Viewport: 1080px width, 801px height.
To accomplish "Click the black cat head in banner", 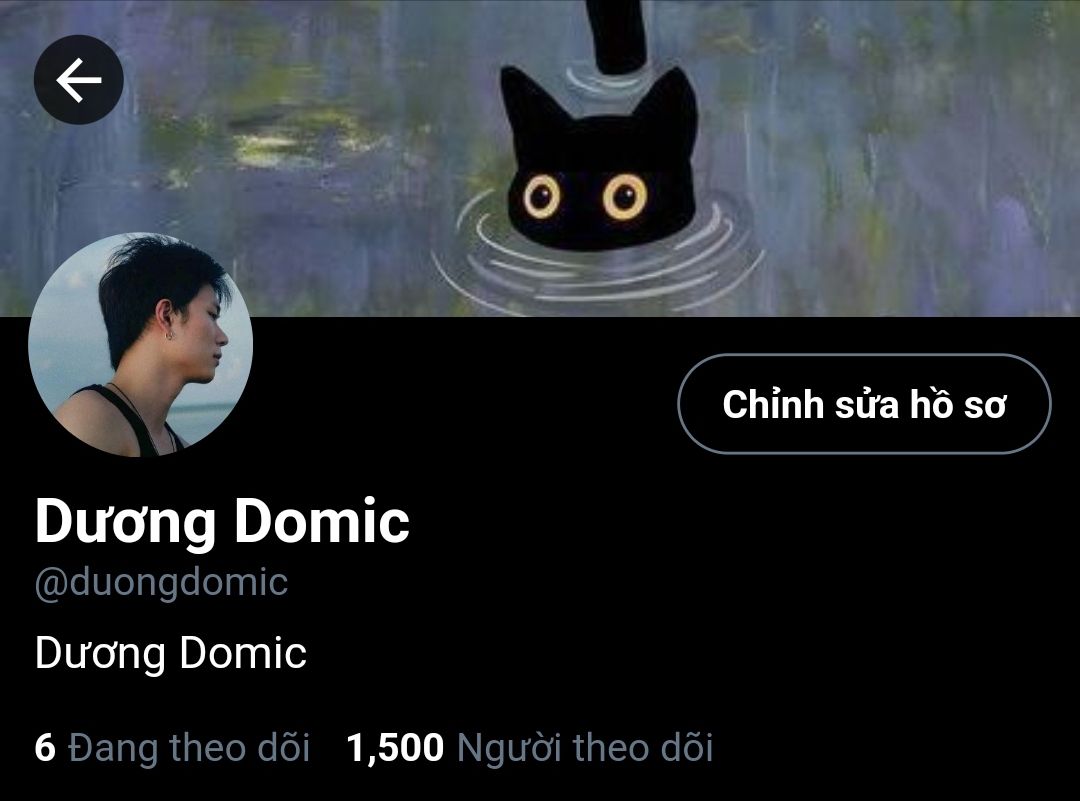I will (599, 158).
